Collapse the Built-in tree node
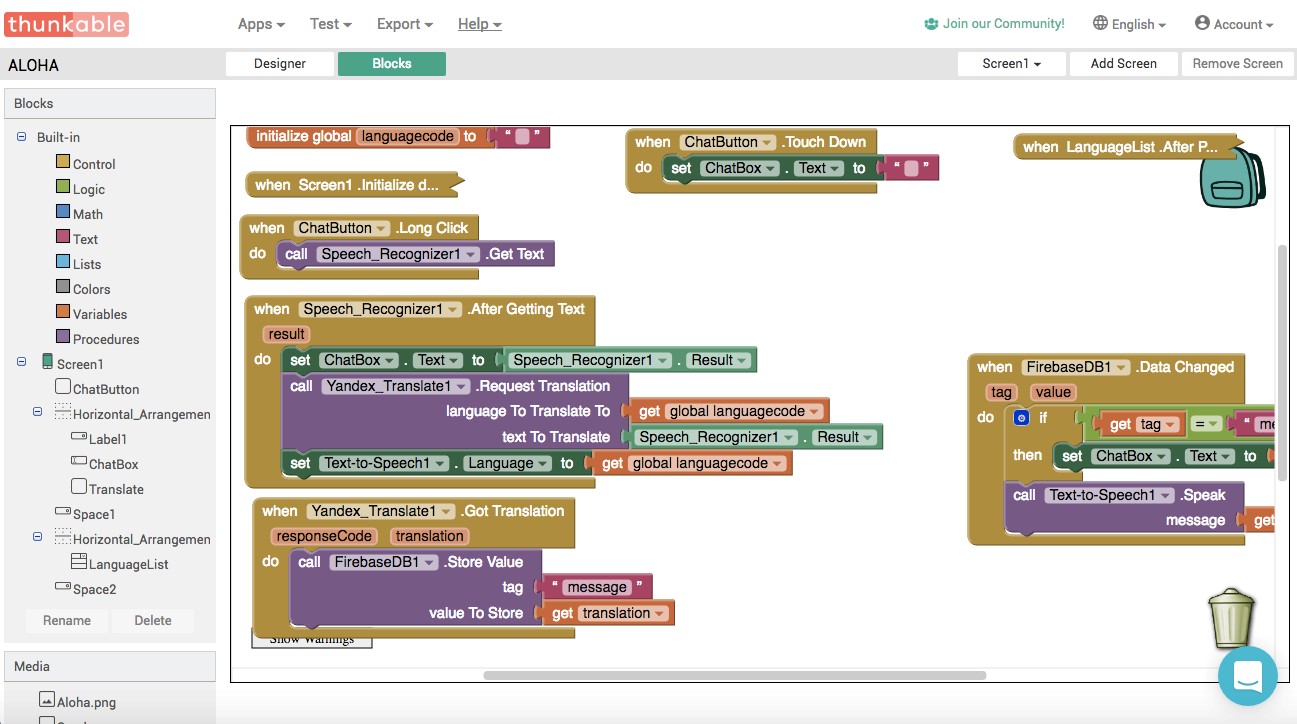 coord(22,137)
